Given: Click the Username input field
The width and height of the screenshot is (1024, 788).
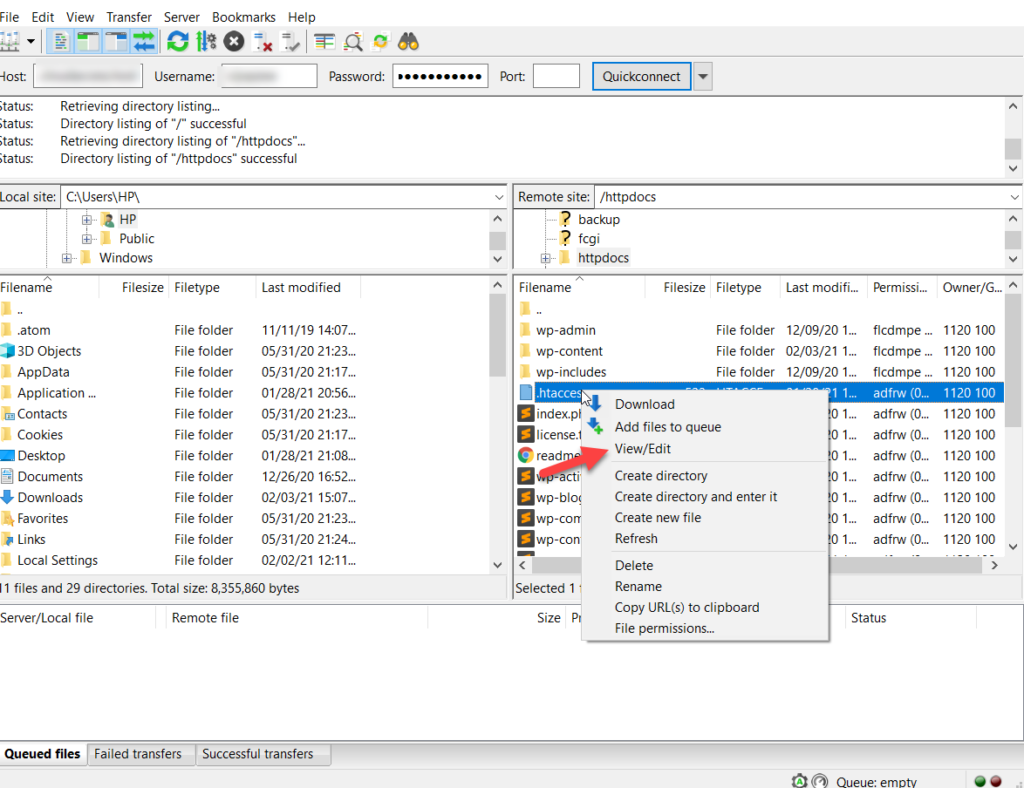Looking at the screenshot, I should (x=269, y=76).
